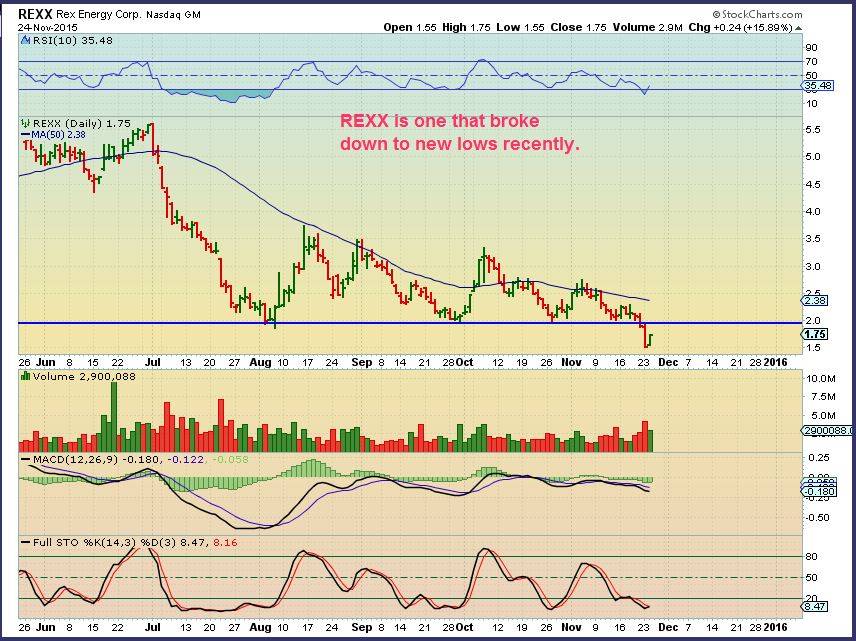The width and height of the screenshot is (856, 641).
Task: Click the 'REXX (Daily) 1.75' legend text
Action: point(81,124)
